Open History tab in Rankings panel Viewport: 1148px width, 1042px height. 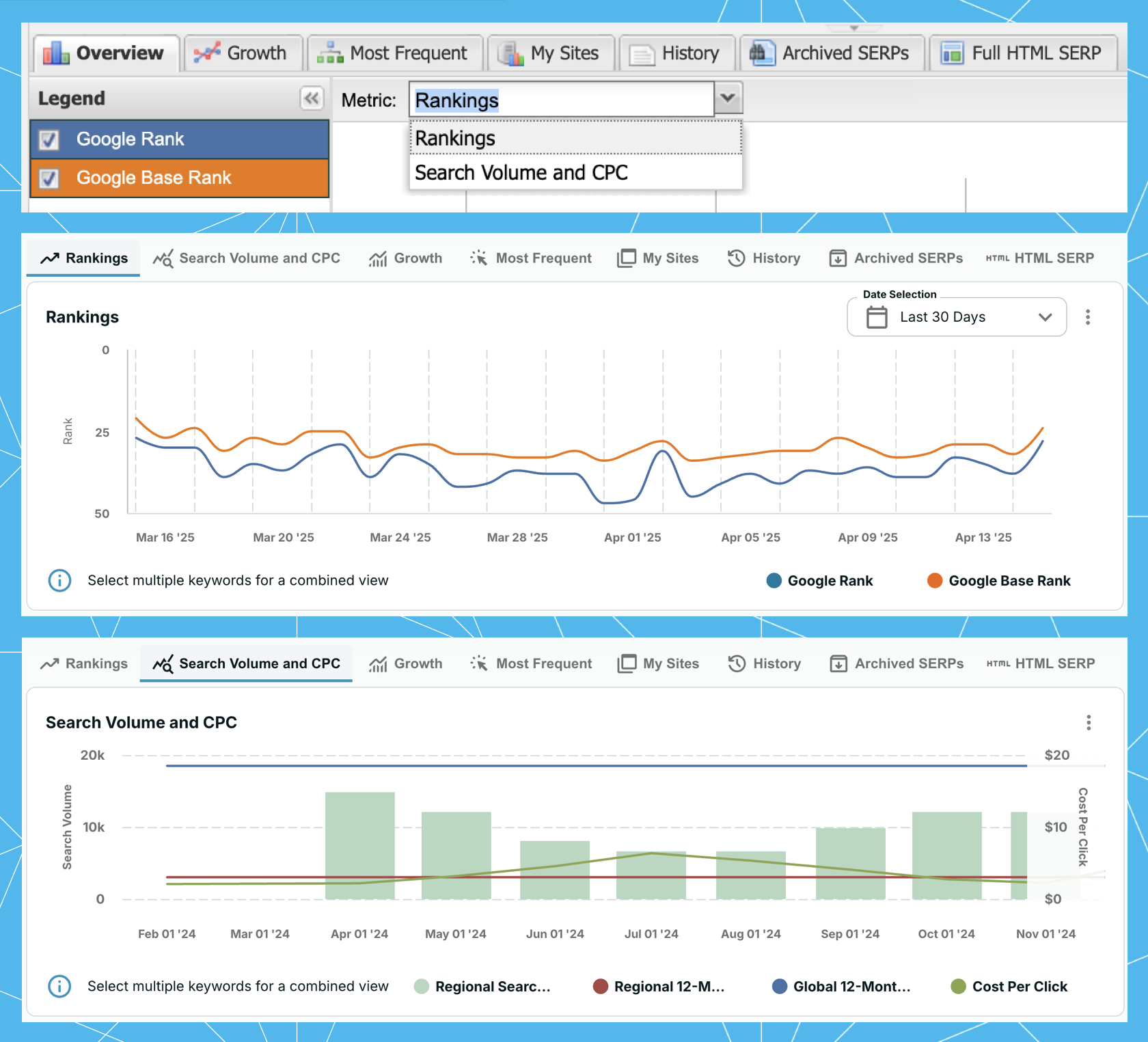pyautogui.click(x=764, y=258)
